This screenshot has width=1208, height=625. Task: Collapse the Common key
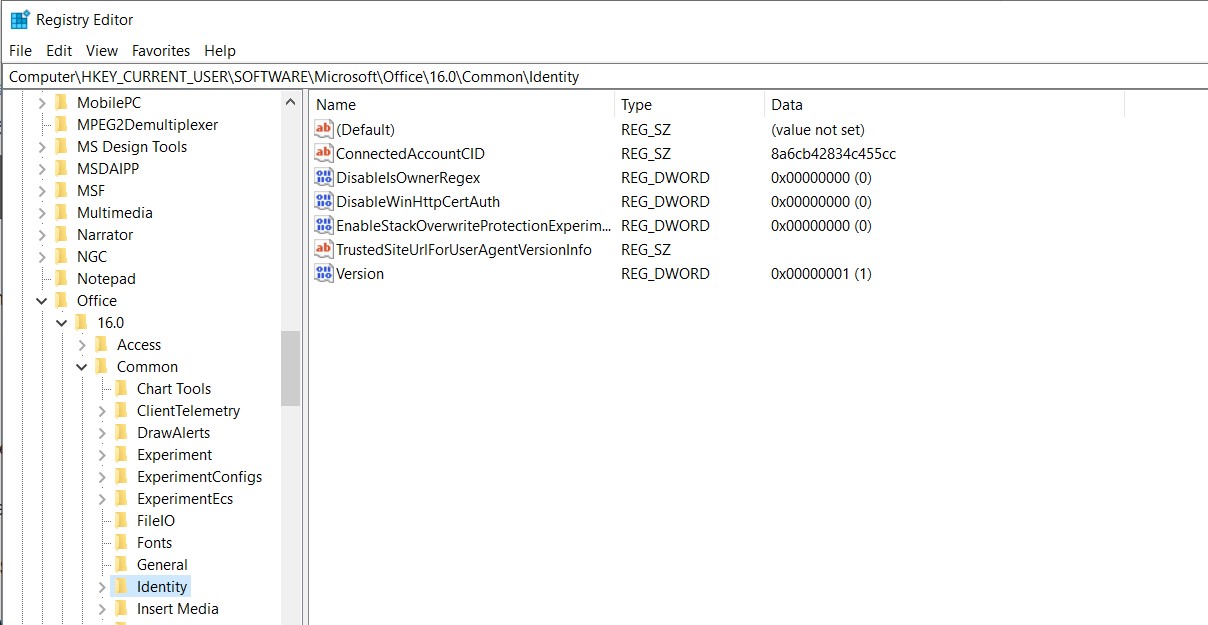pyautogui.click(x=82, y=366)
